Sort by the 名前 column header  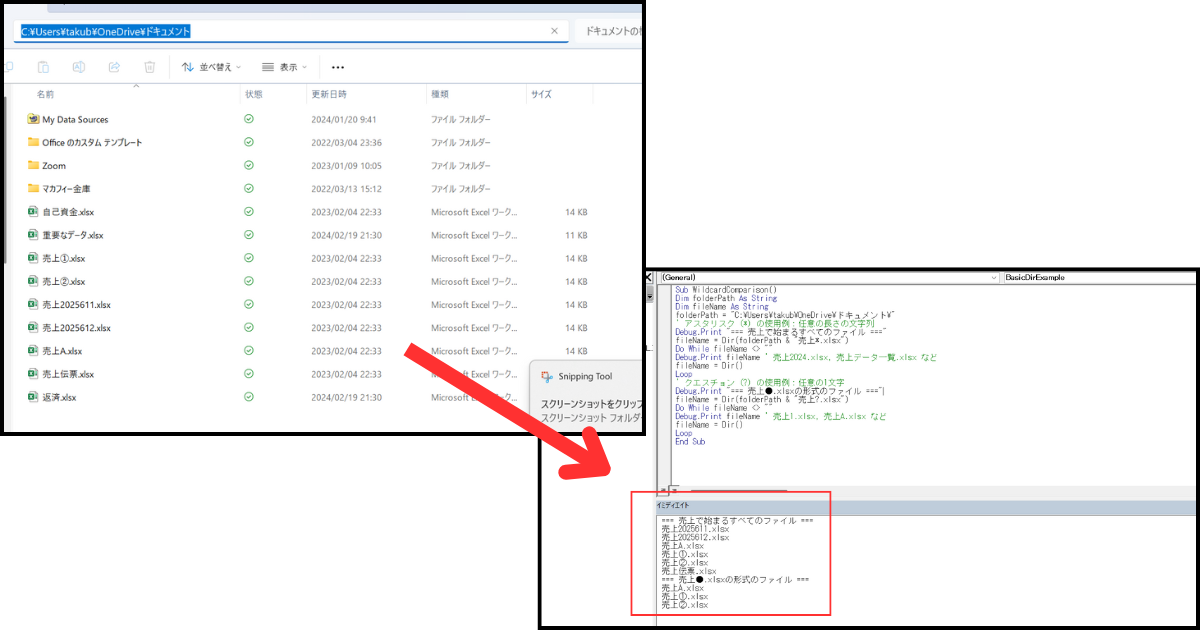coord(46,94)
